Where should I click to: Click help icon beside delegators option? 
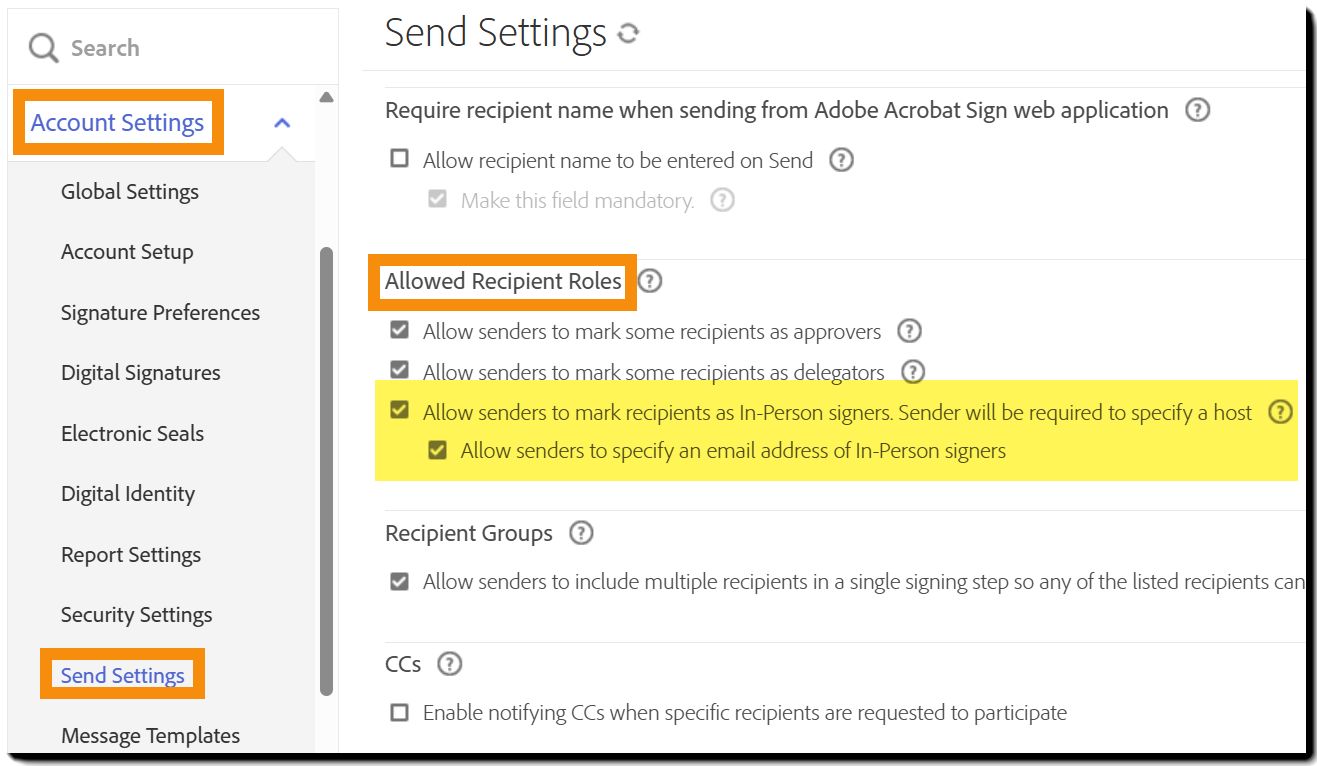click(912, 372)
